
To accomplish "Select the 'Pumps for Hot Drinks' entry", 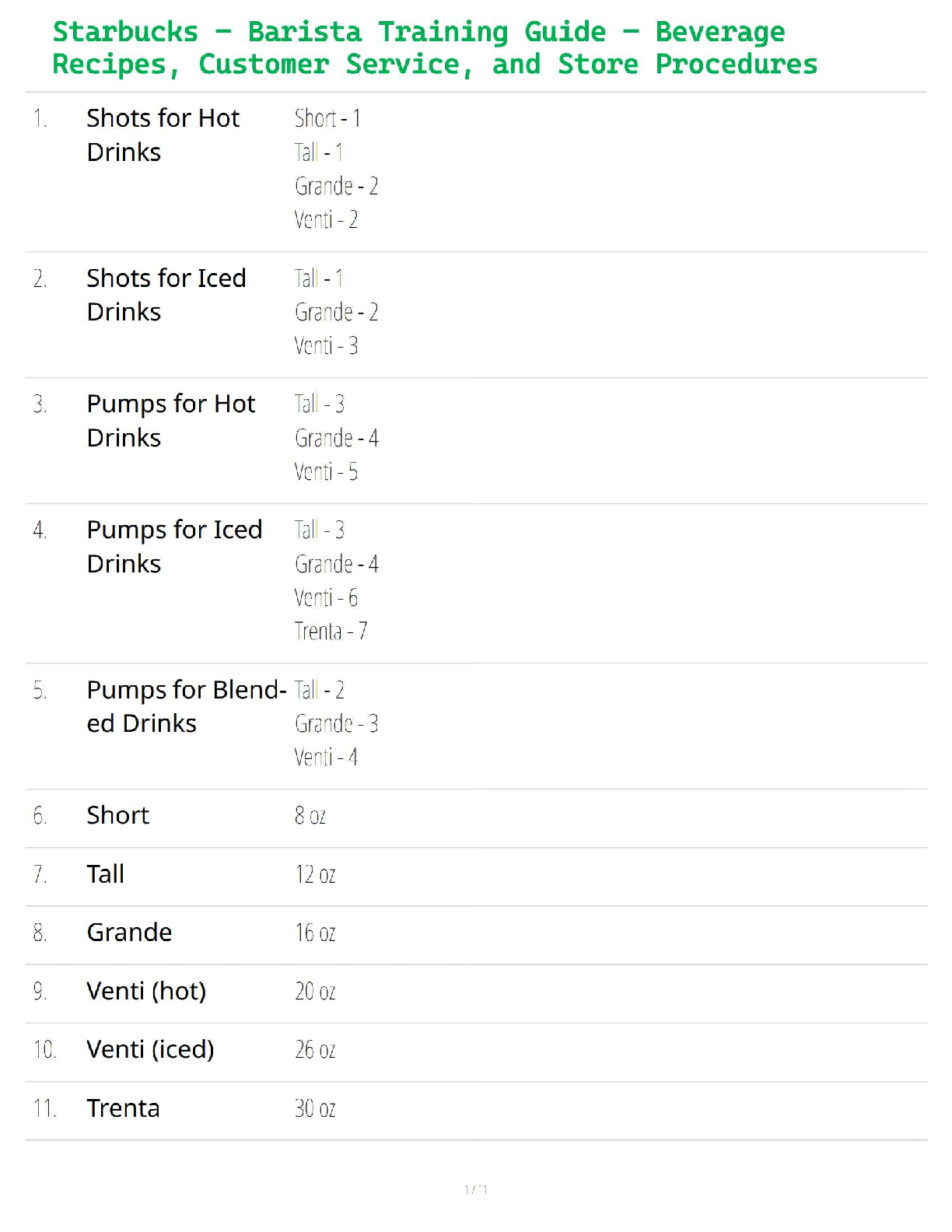I will [x=170, y=421].
